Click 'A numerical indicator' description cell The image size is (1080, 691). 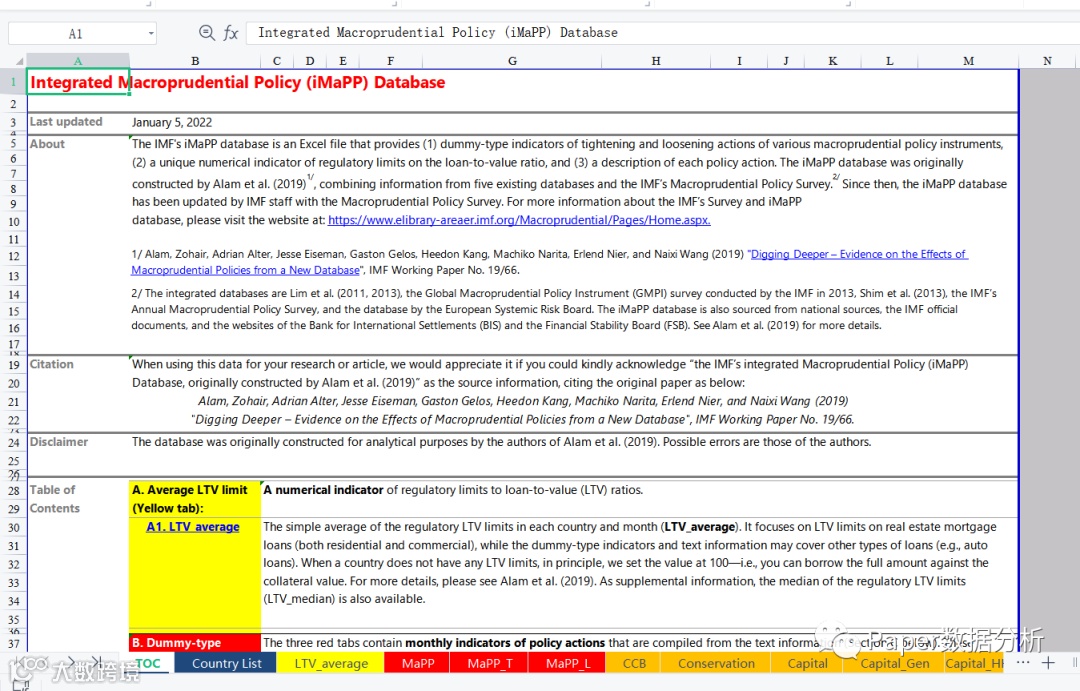point(453,490)
